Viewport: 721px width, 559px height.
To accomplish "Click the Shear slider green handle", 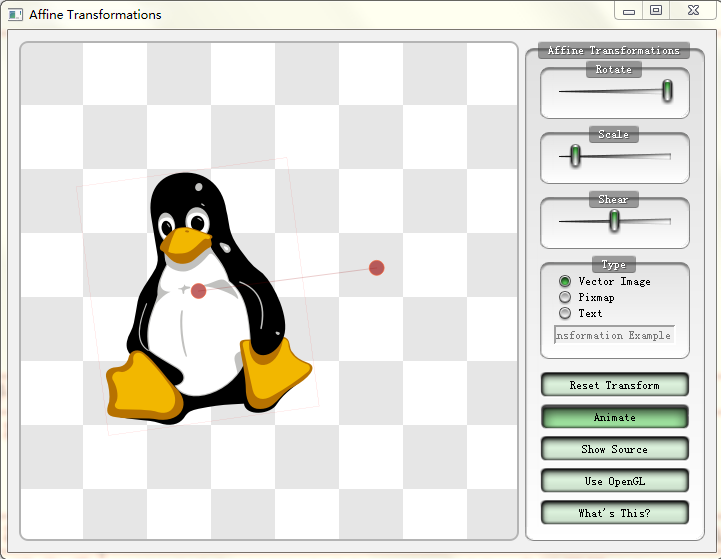I will click(614, 220).
